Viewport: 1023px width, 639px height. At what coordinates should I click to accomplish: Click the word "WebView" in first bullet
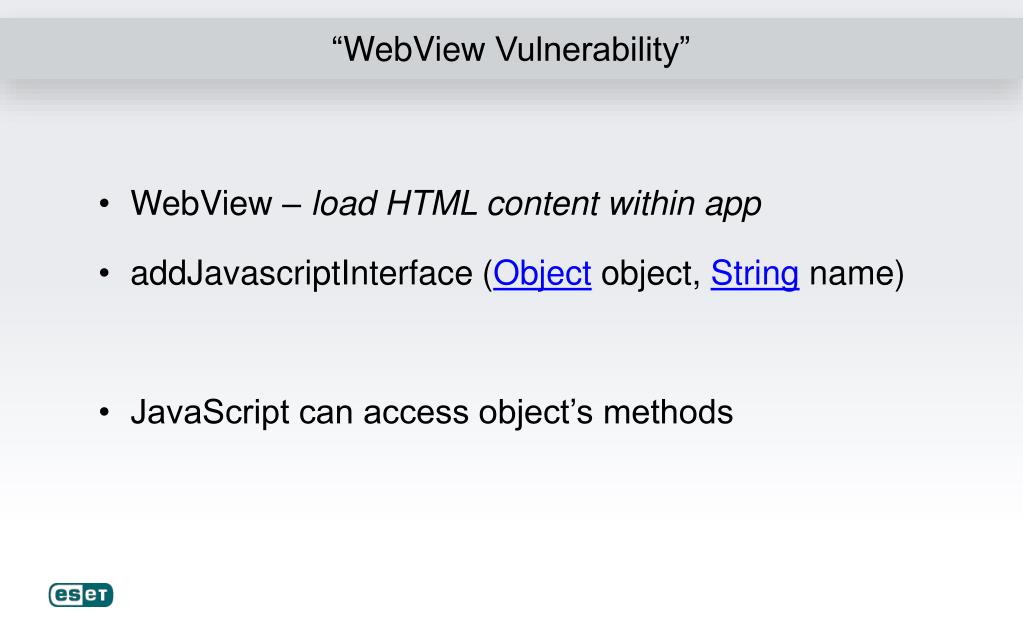coord(201,203)
